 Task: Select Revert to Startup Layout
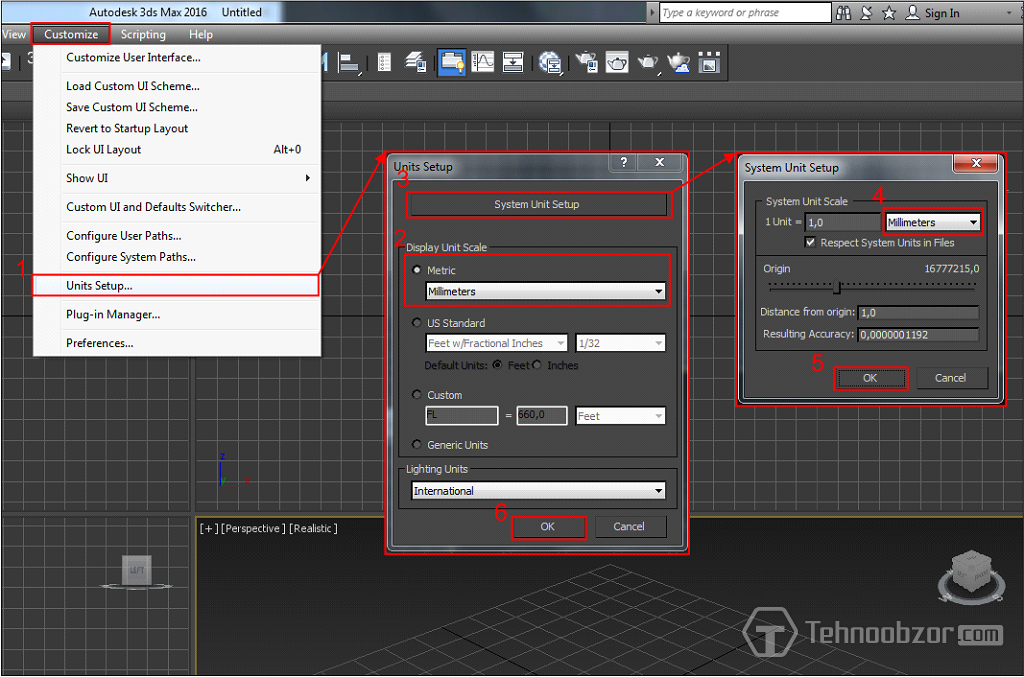[x=176, y=129]
